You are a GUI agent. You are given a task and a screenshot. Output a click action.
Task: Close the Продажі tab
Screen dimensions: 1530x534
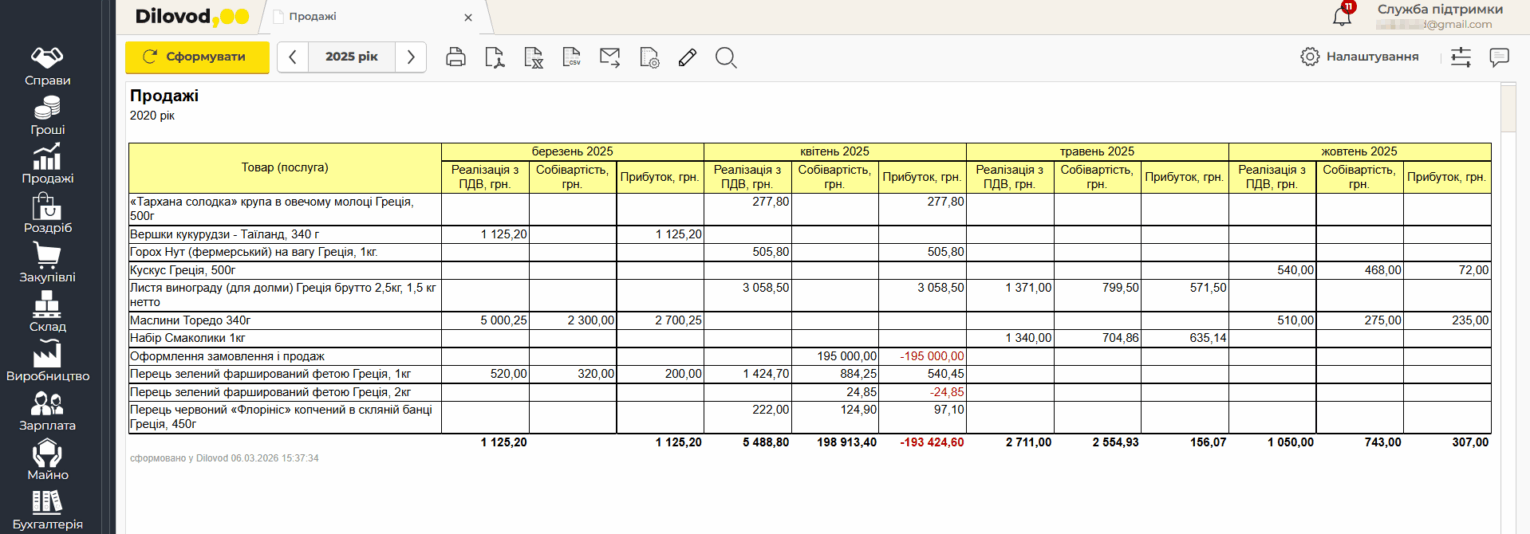[468, 17]
